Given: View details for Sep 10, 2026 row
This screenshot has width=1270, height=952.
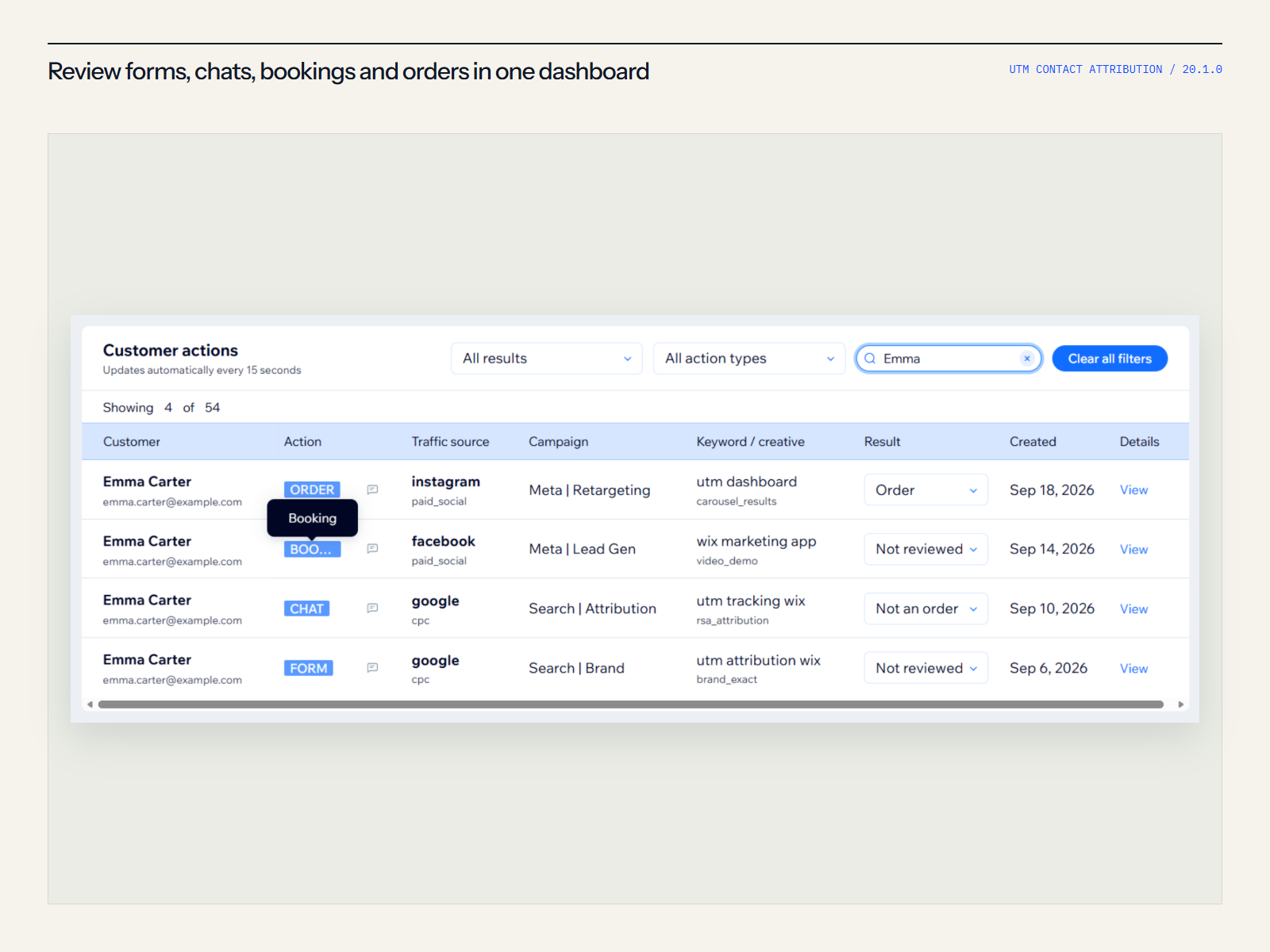Looking at the screenshot, I should 1133,609.
